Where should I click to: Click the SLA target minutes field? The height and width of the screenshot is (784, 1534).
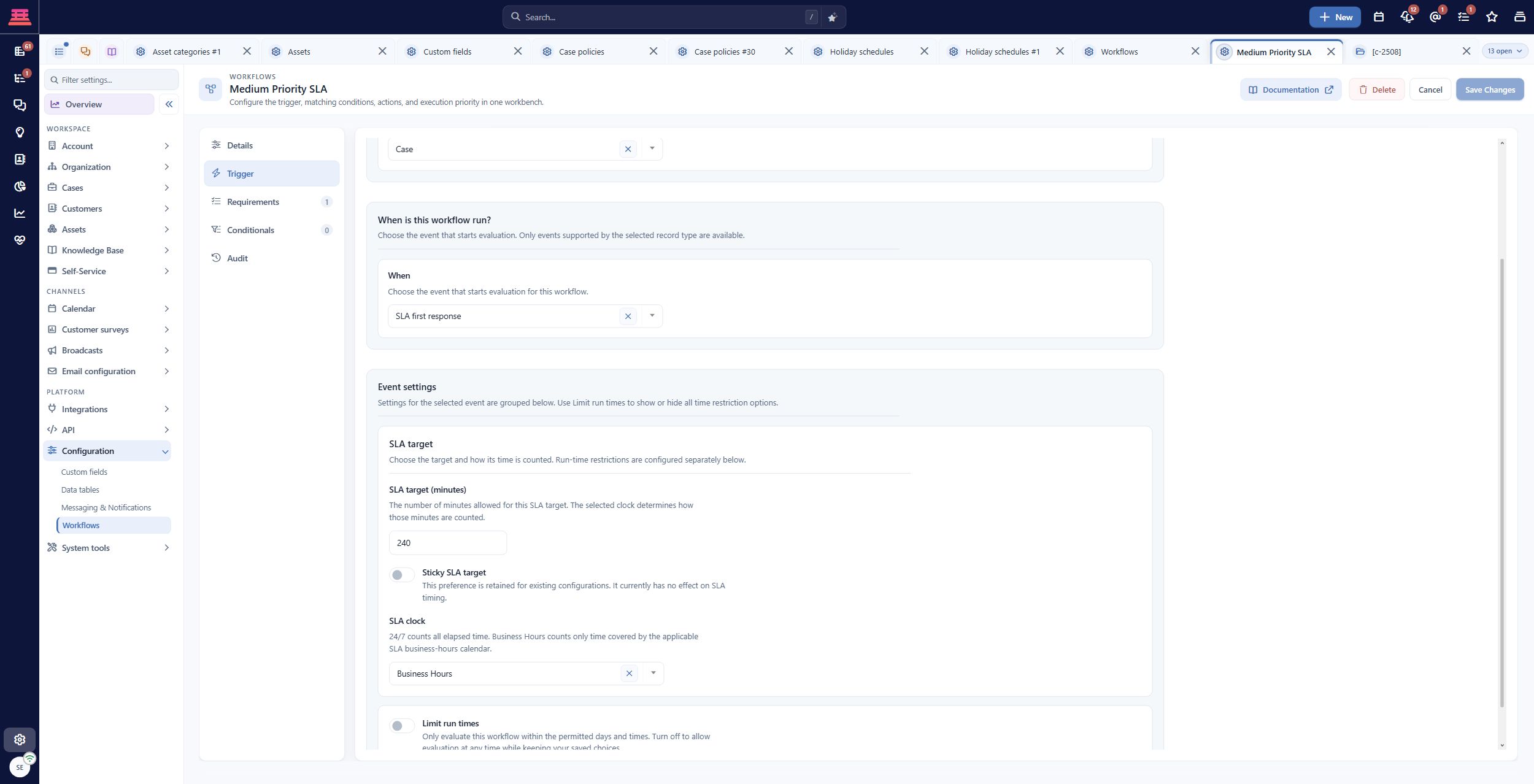tap(447, 543)
